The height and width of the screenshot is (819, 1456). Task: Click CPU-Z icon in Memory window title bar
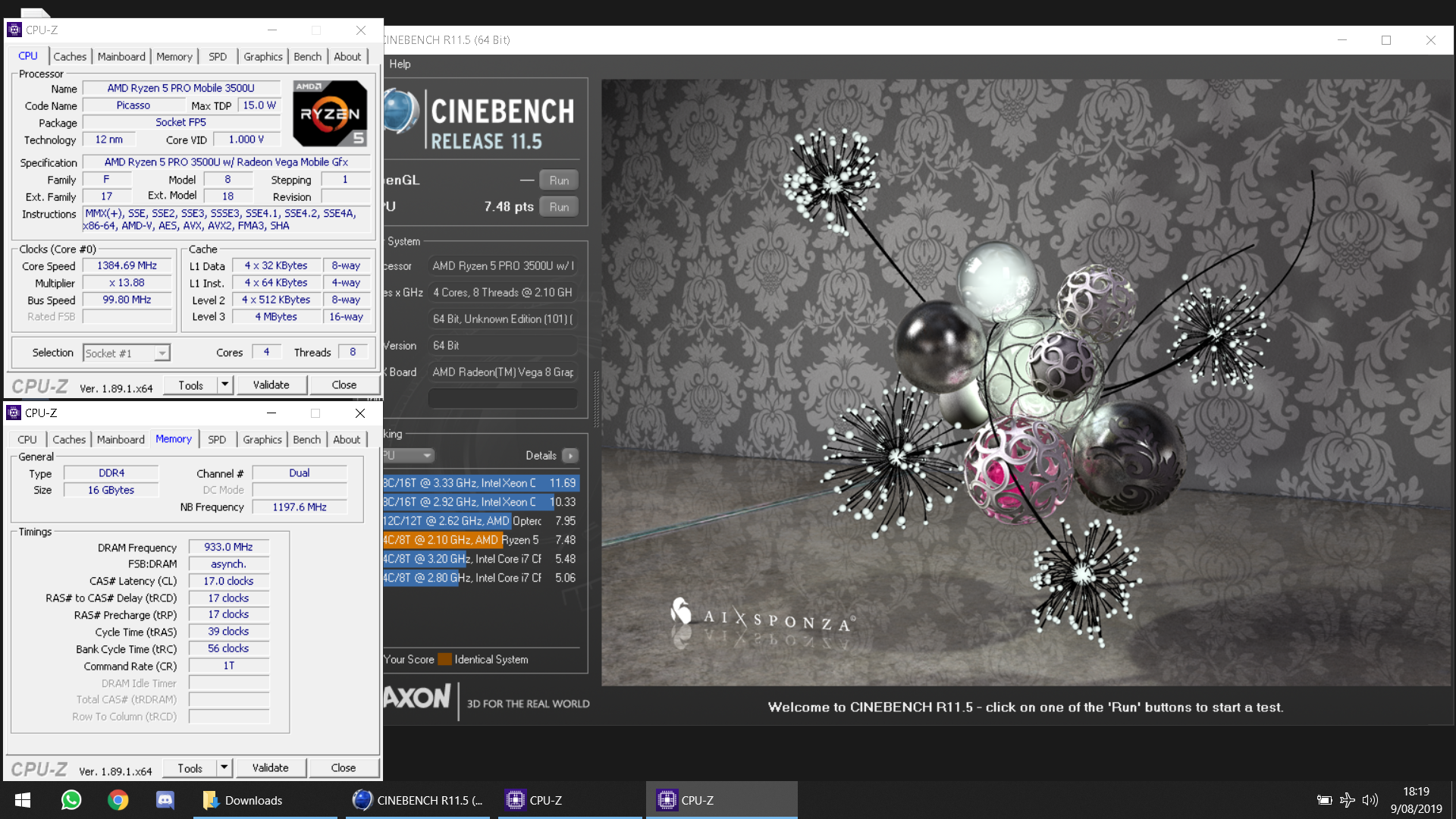pos(14,413)
